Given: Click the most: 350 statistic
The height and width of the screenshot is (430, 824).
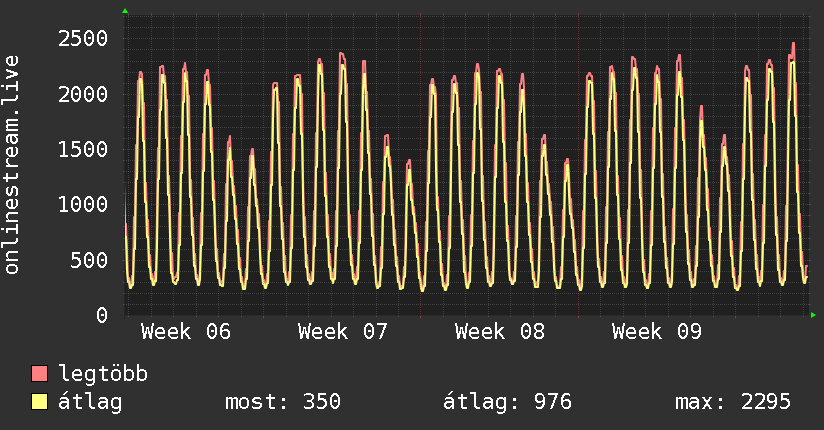Looking at the screenshot, I should point(283,403).
